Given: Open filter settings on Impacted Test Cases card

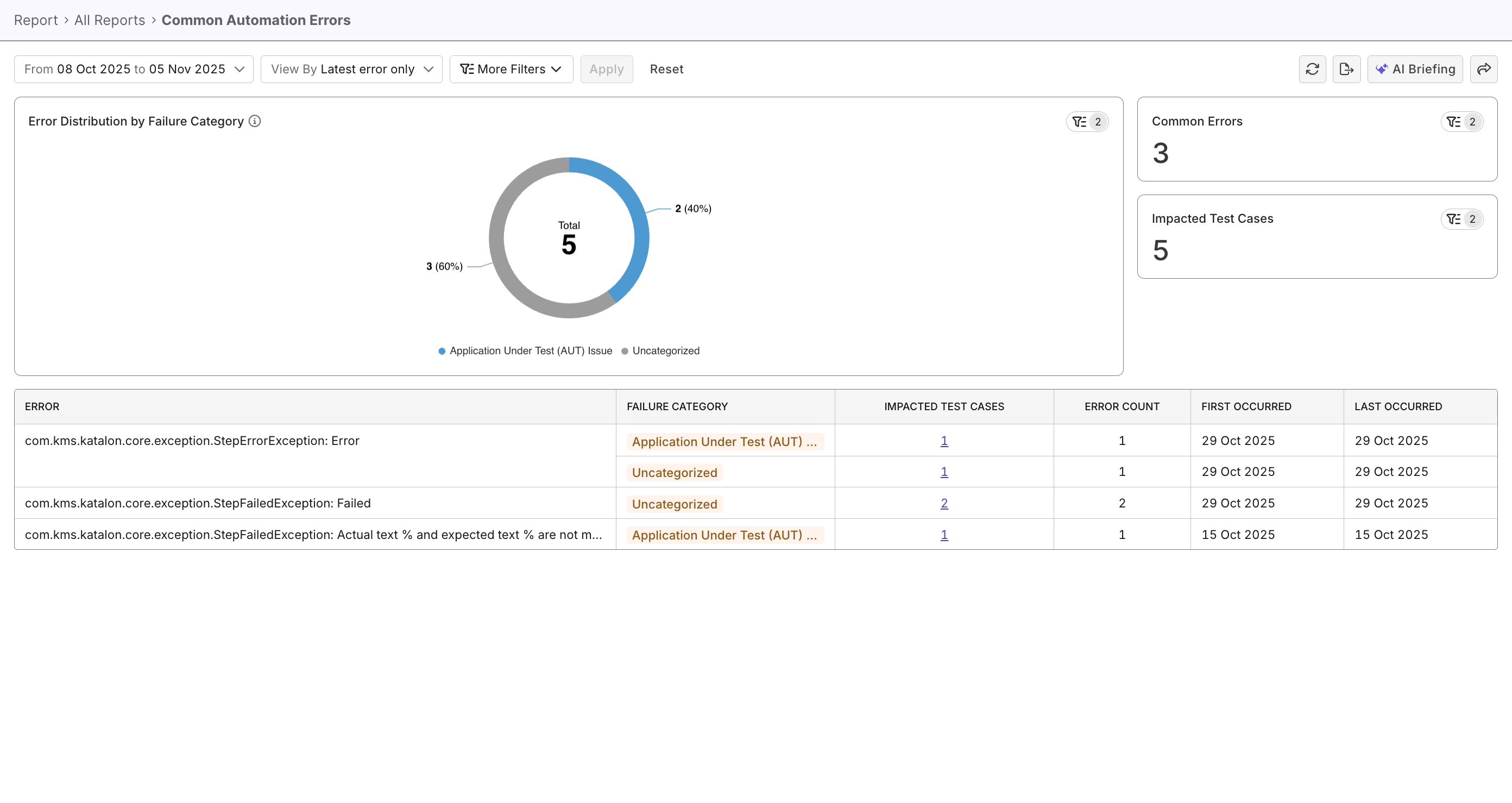Looking at the screenshot, I should pyautogui.click(x=1461, y=219).
